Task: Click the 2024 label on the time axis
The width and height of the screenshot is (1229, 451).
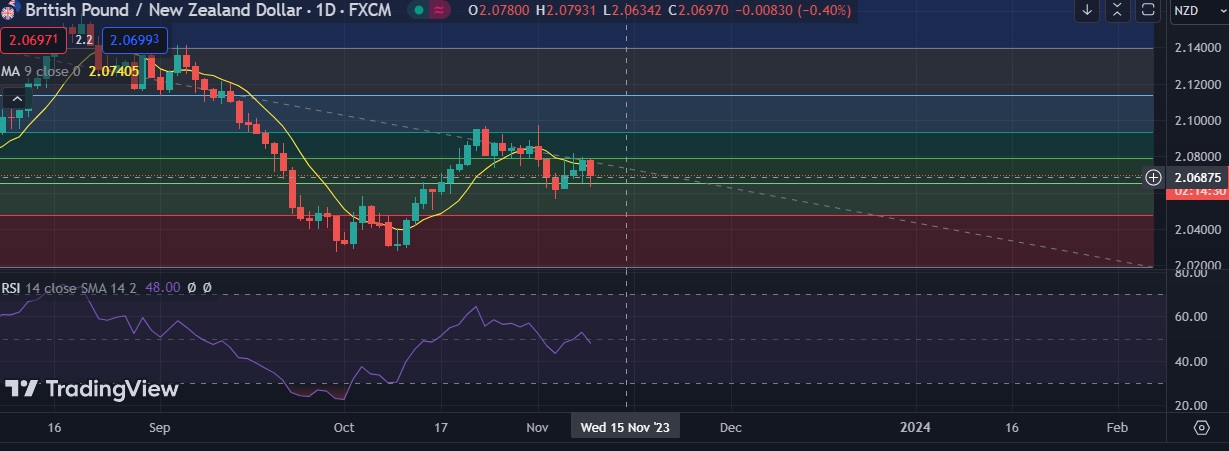Action: tap(915, 427)
